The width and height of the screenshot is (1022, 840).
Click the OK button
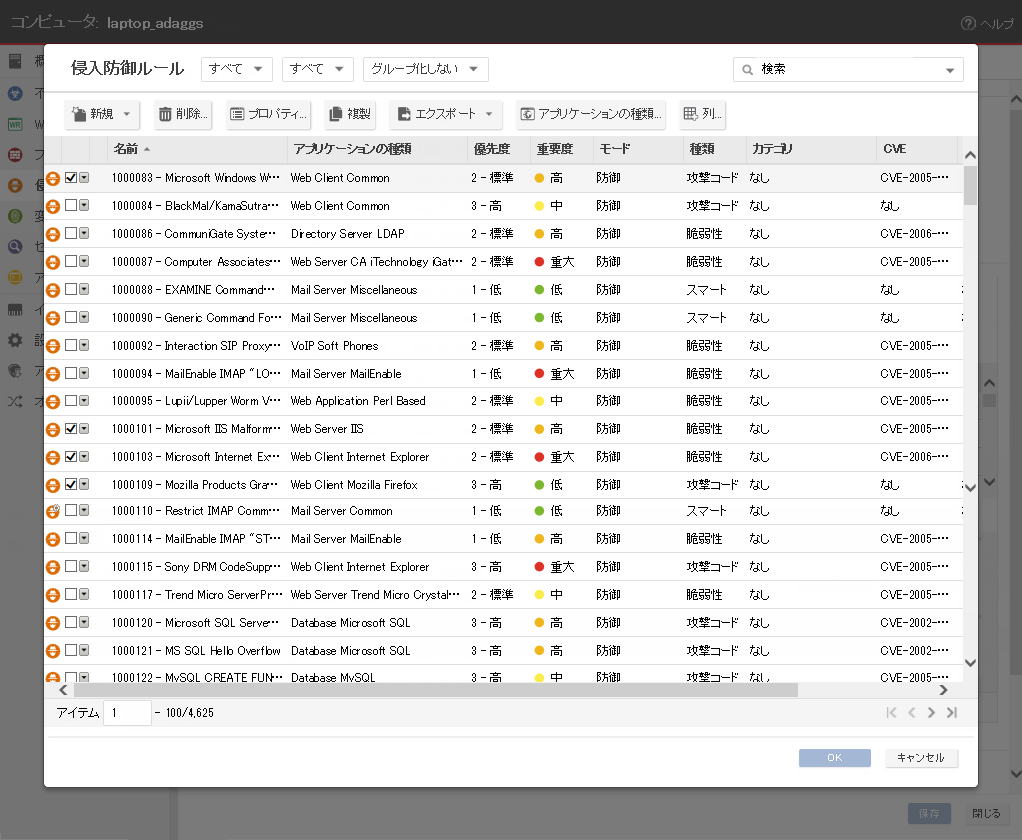(x=834, y=758)
